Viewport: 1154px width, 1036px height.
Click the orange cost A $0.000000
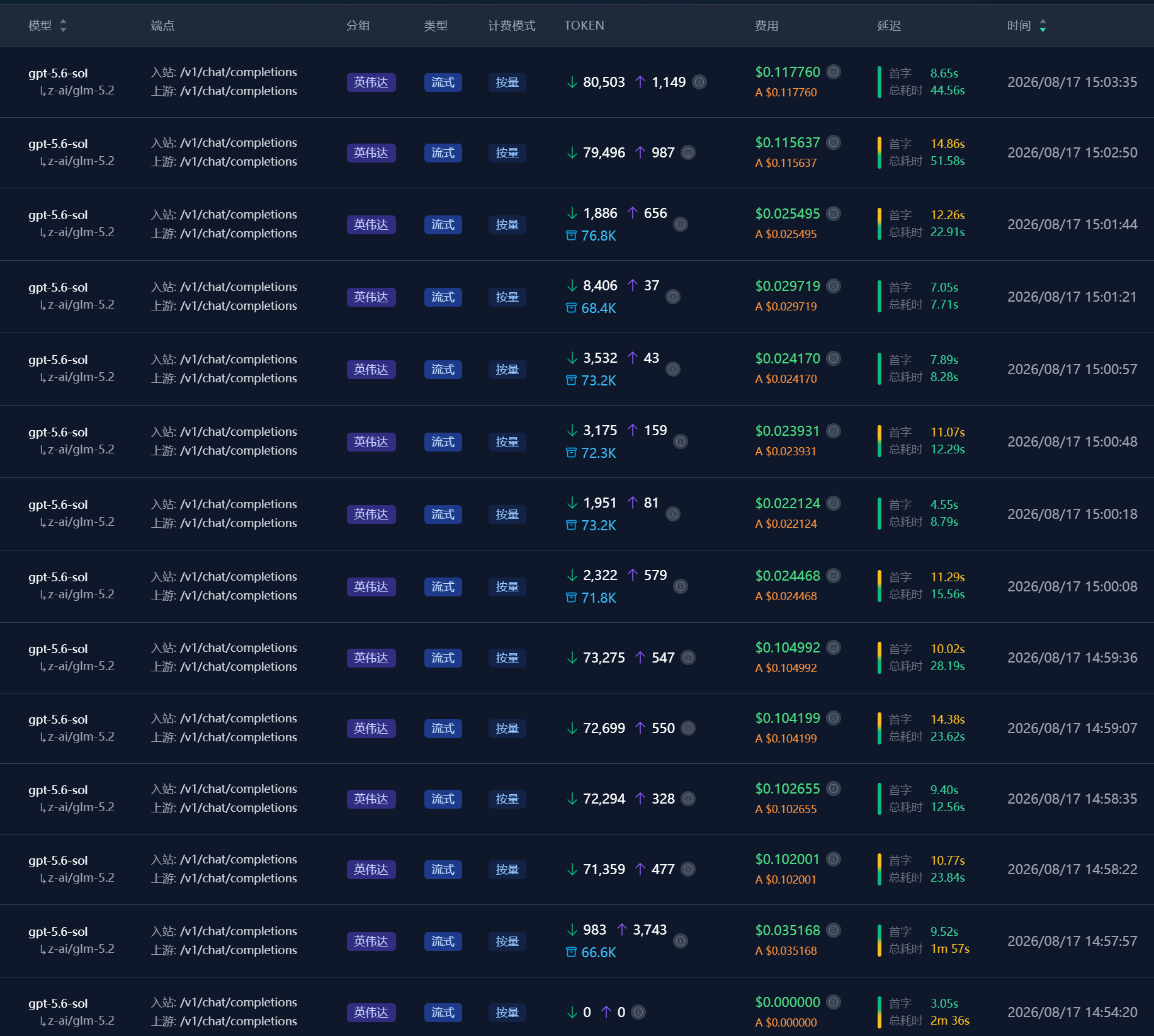(x=786, y=1023)
